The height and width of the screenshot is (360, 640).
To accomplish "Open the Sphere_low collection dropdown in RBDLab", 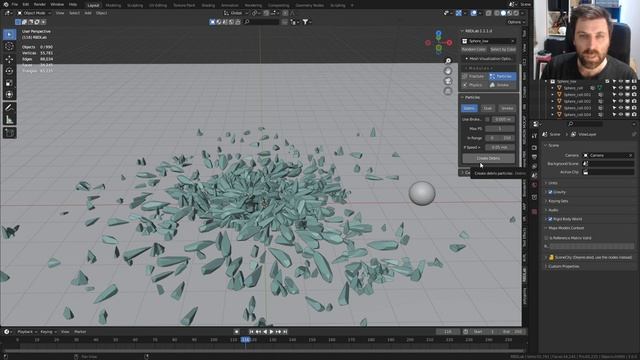I will pyautogui.click(x=489, y=41).
